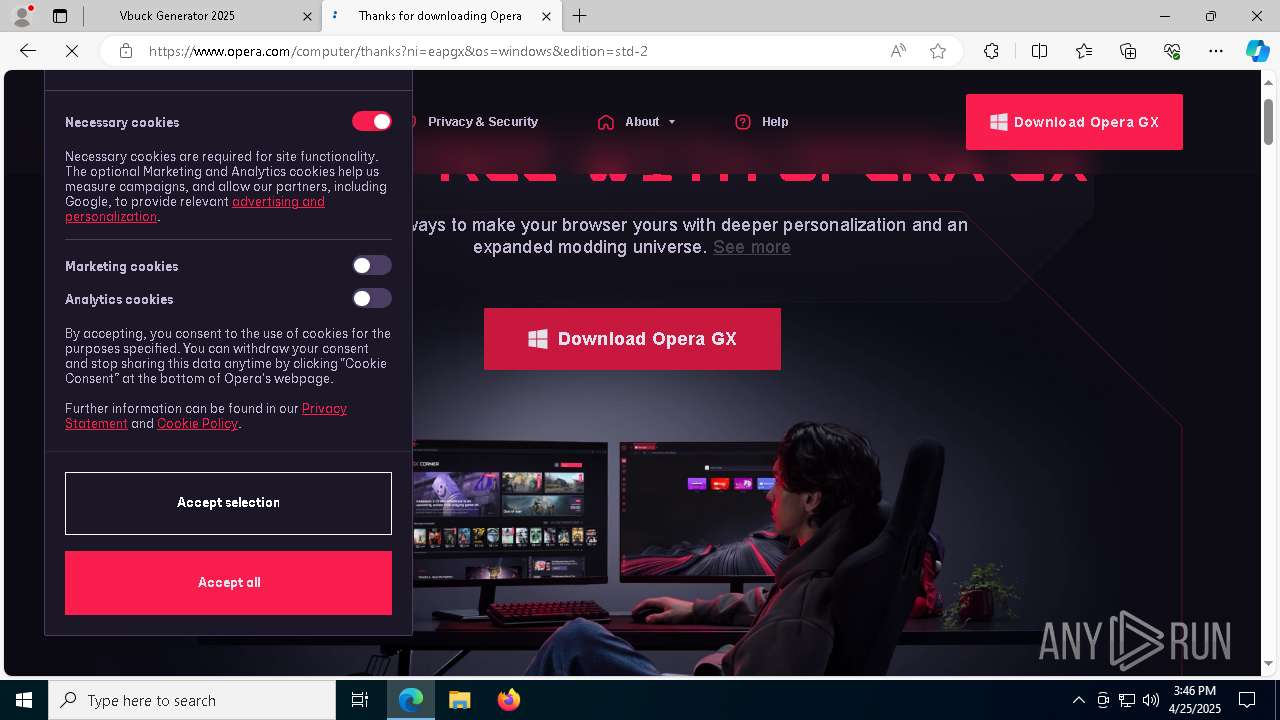
Task: View site information lock icon
Action: click(x=126, y=51)
